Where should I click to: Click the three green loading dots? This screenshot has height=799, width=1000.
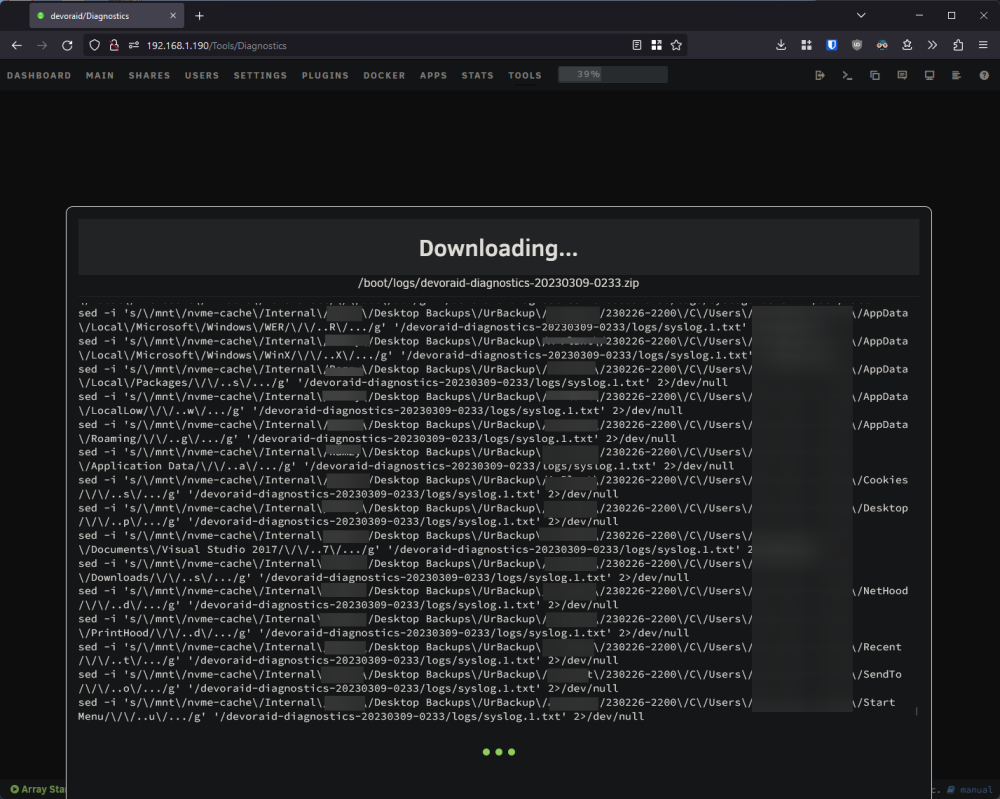pos(499,752)
